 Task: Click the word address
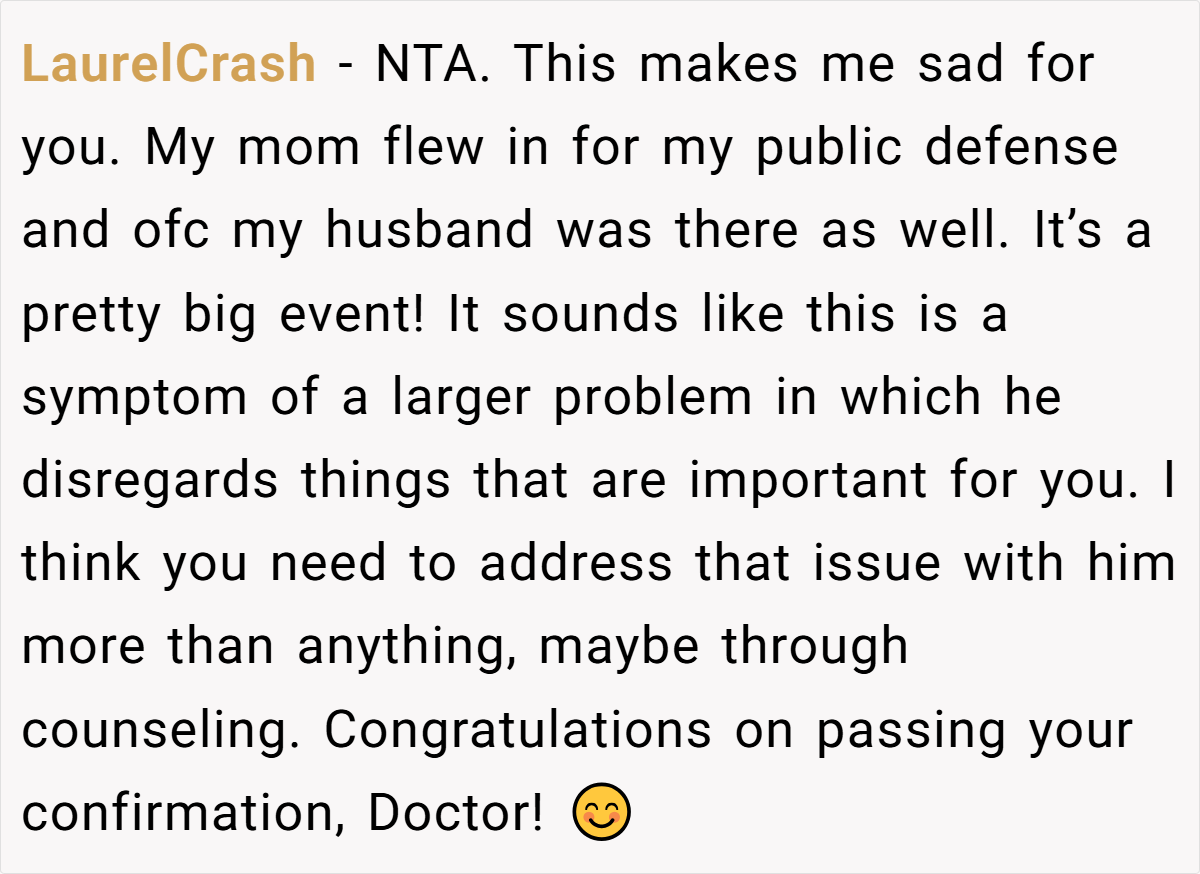point(576,564)
